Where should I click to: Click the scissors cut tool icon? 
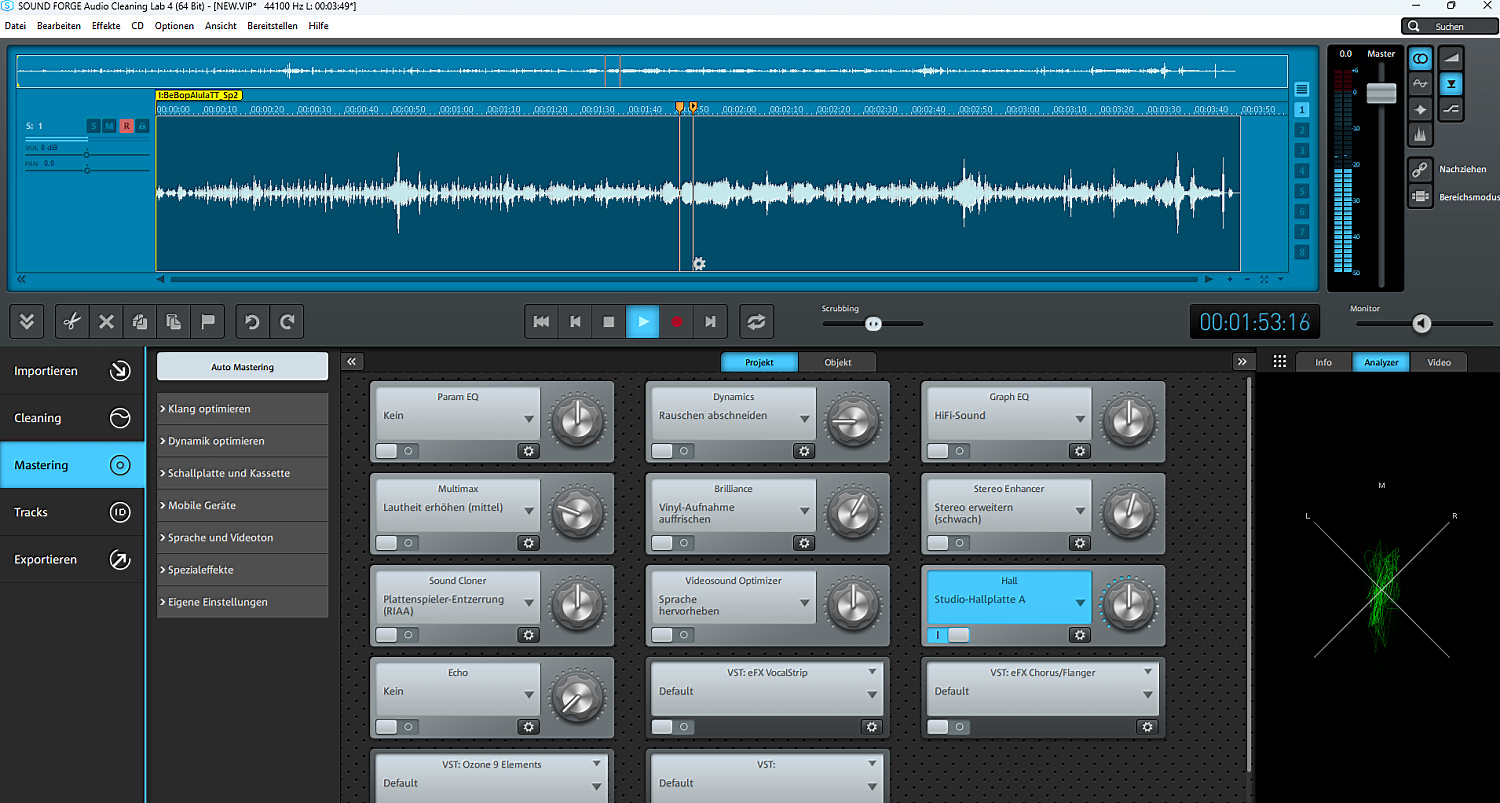coord(71,322)
